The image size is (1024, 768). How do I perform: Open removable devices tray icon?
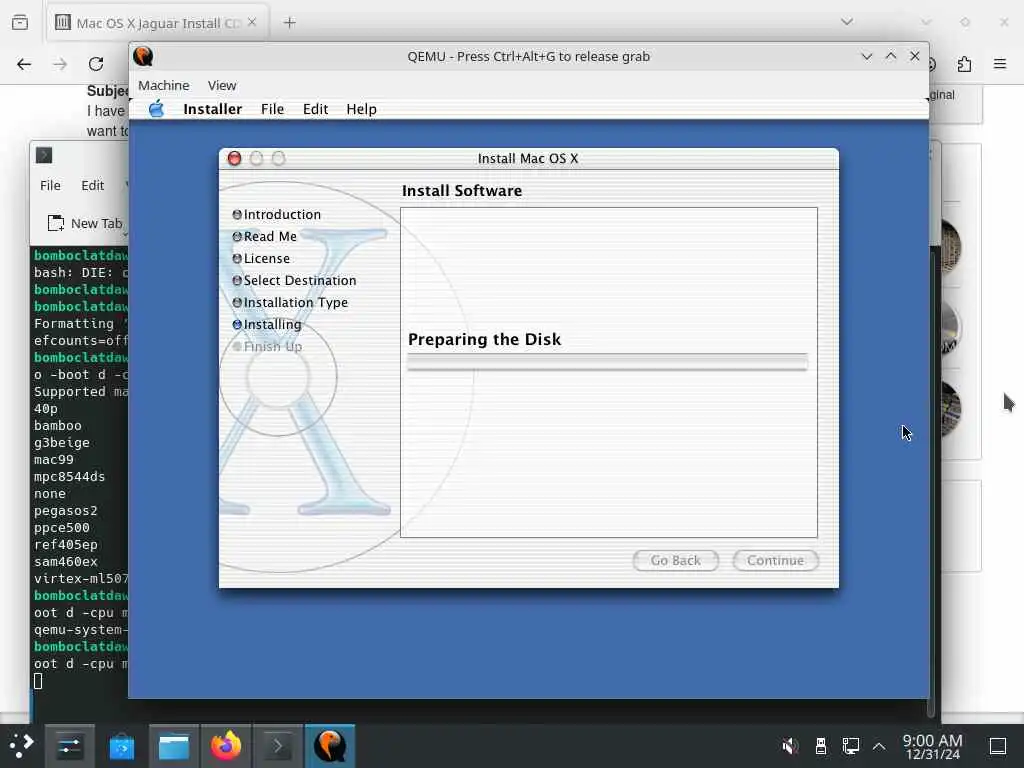coord(821,746)
